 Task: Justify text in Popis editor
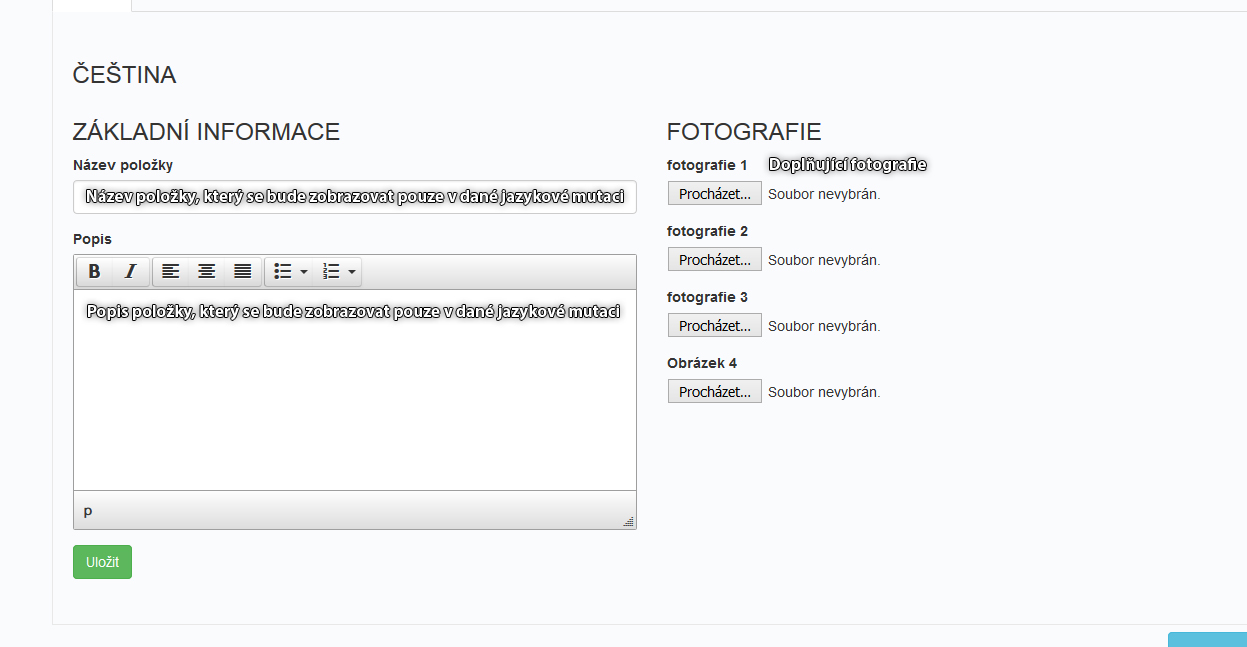click(x=243, y=272)
